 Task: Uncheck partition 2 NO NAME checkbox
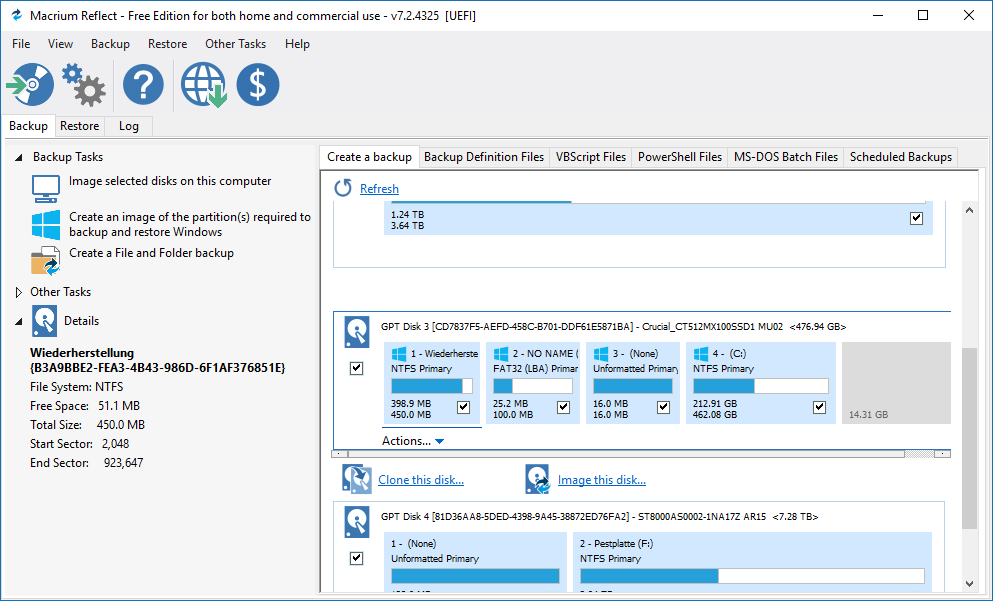(x=564, y=407)
